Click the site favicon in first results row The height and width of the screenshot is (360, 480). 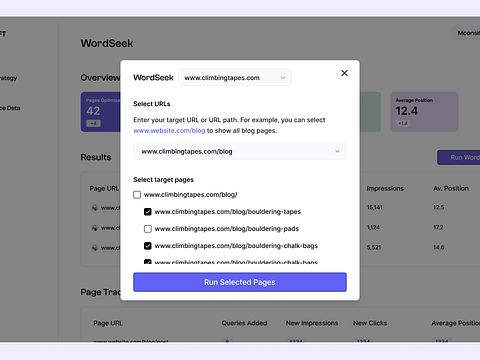click(x=95, y=208)
